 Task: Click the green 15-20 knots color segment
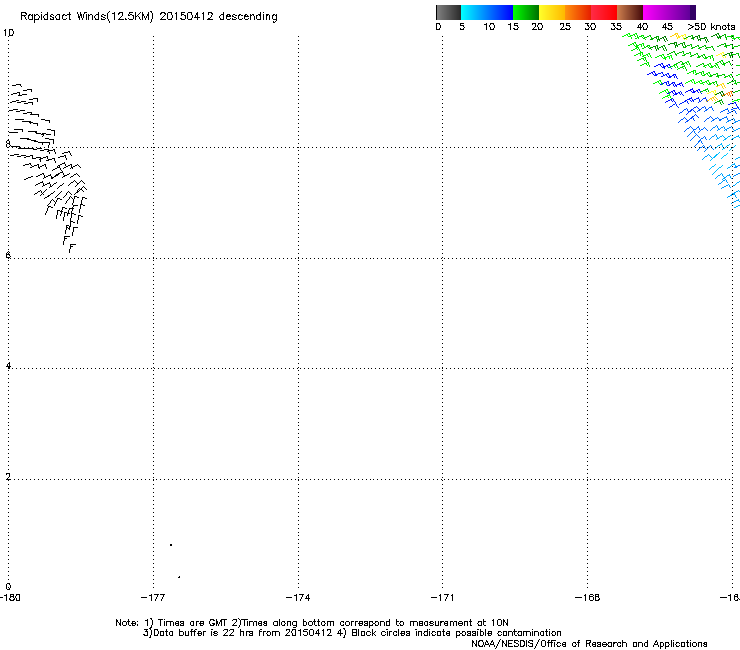click(526, 12)
